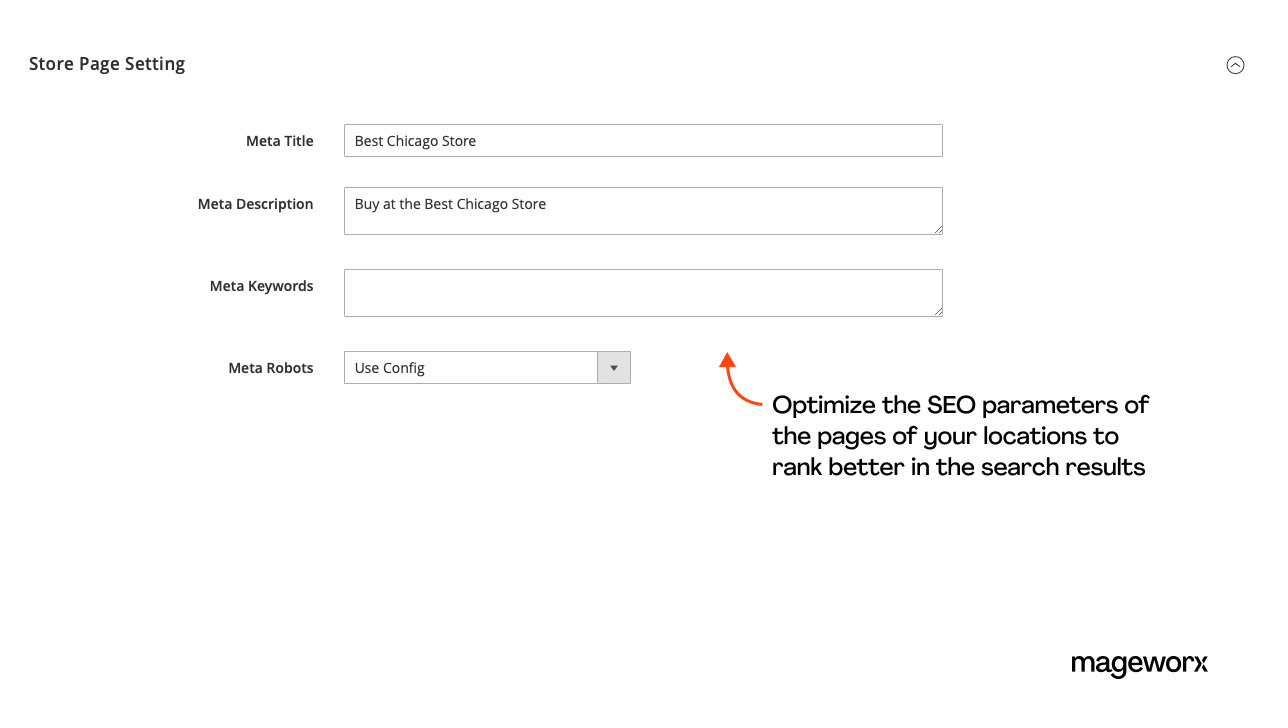Click the "Optimize the SEO parameters" text line

(960, 405)
